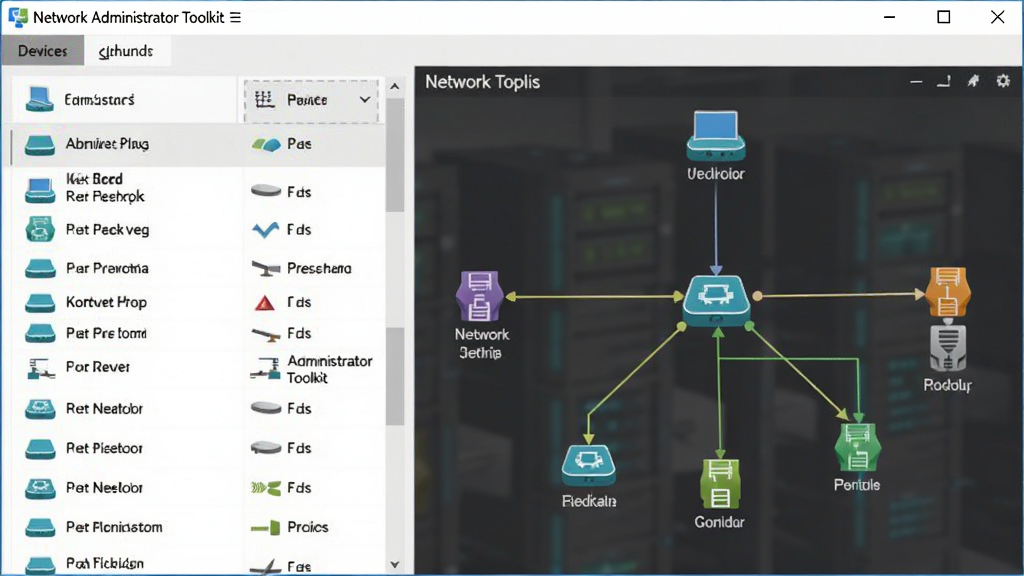This screenshot has height=576, width=1024.
Task: Select the Pet Peck veg text
Action: [107, 230]
